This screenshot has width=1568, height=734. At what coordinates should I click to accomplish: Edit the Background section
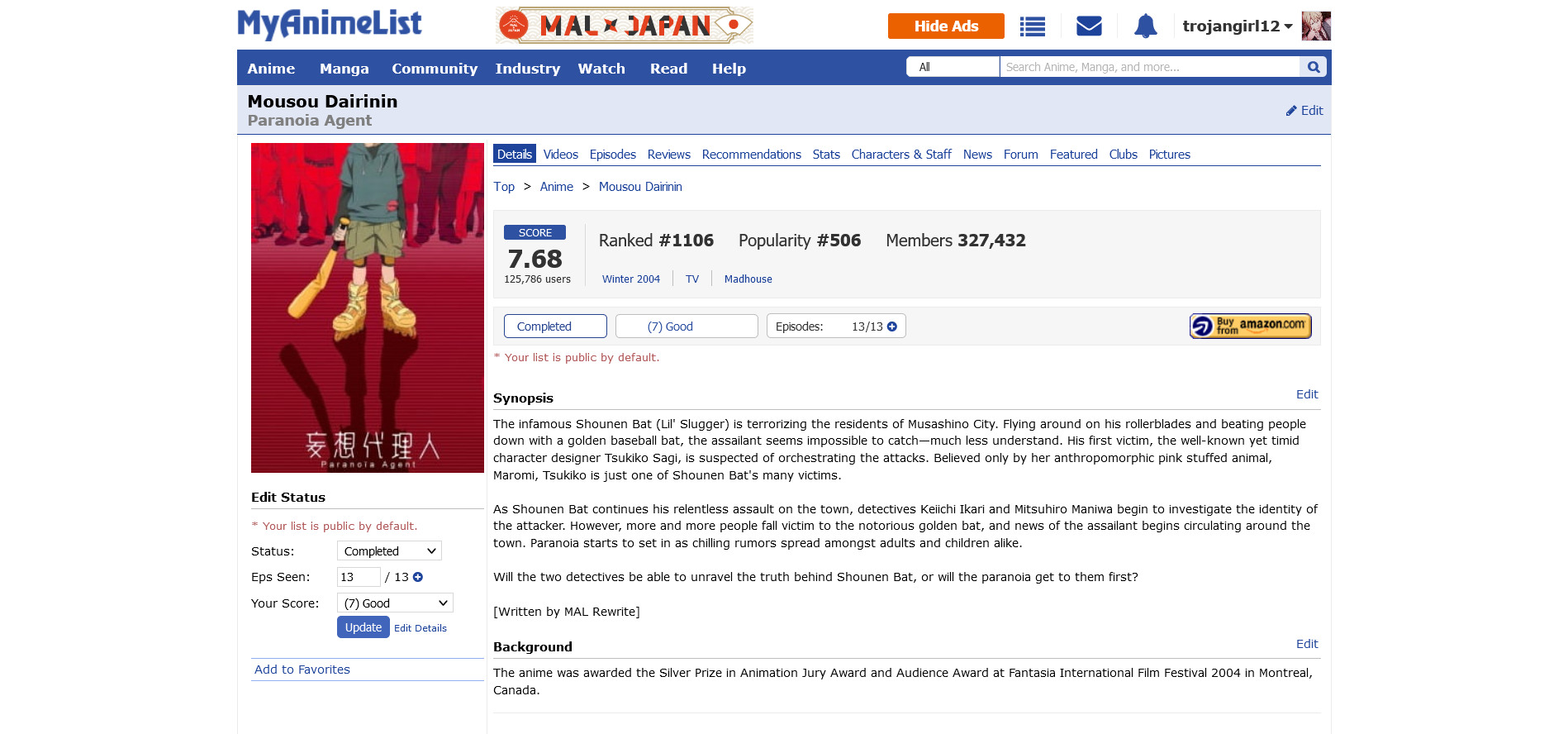tap(1307, 644)
